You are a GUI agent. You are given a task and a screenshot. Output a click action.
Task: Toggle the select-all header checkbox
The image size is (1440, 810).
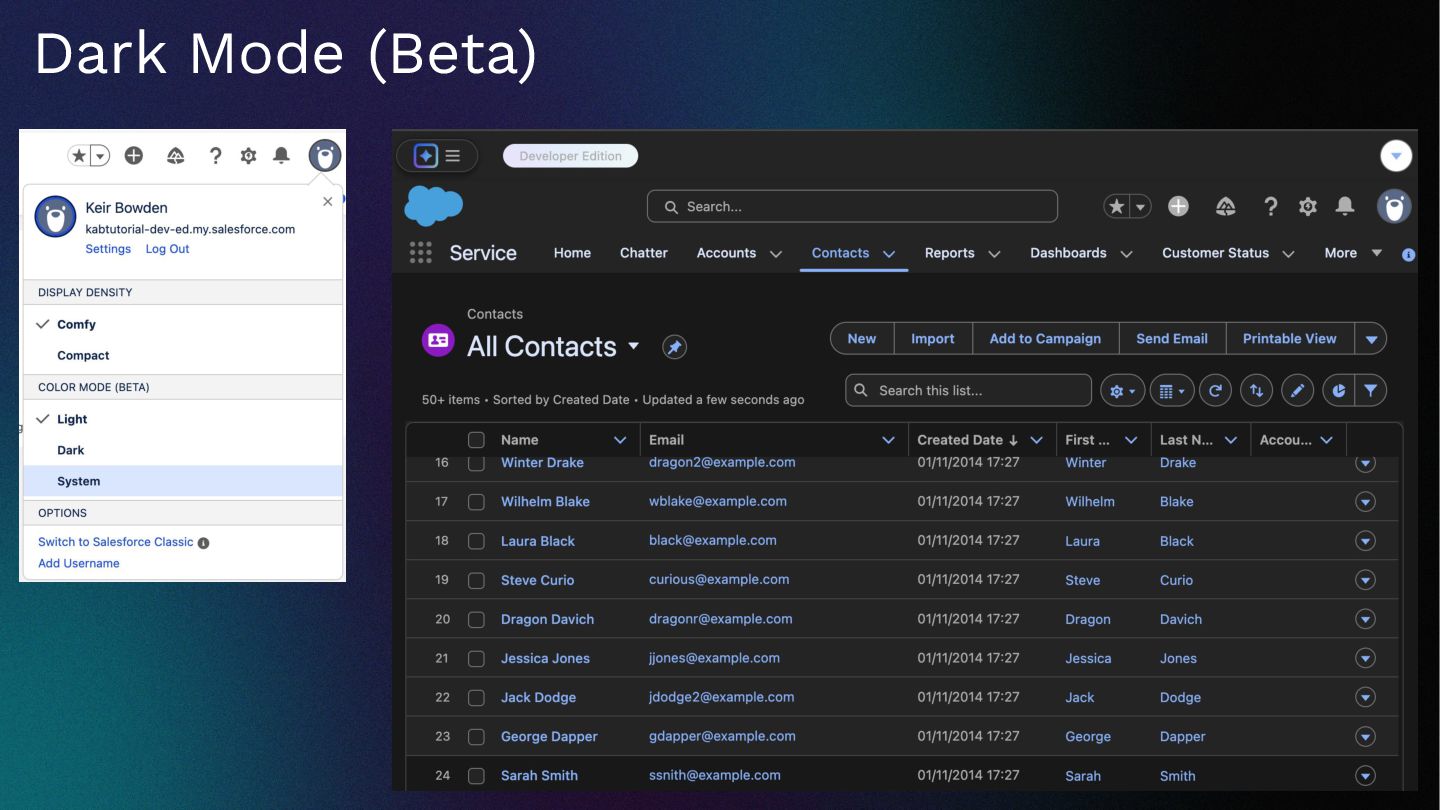coord(476,440)
